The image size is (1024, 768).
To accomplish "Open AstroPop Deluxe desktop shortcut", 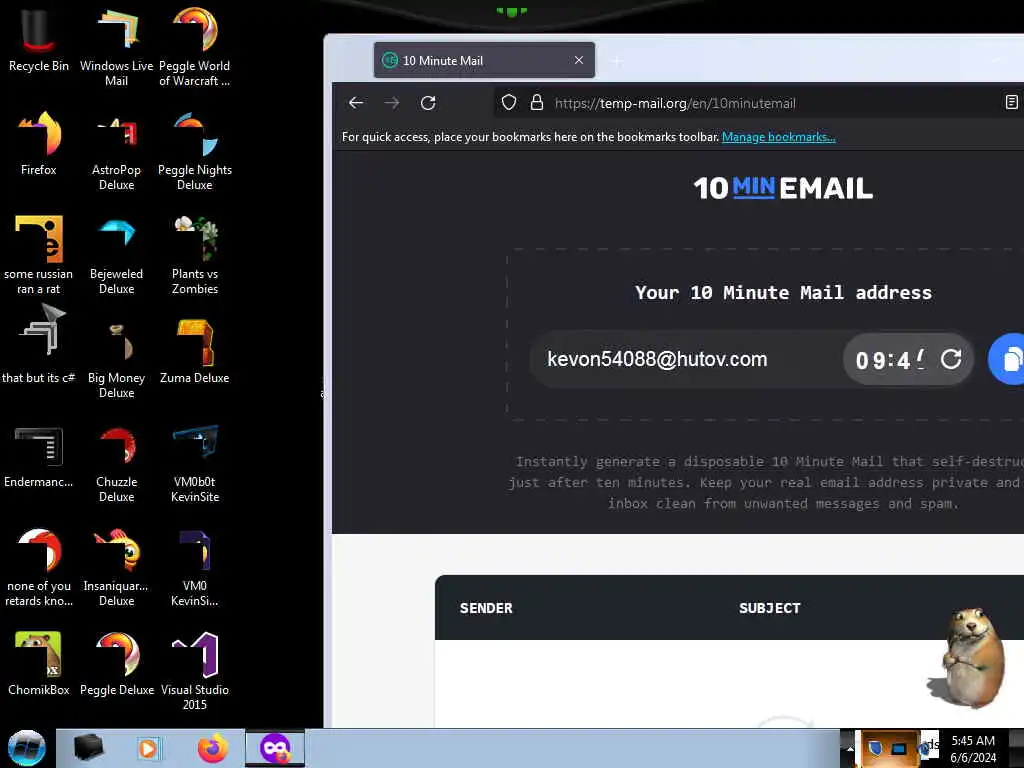I will 116,152.
